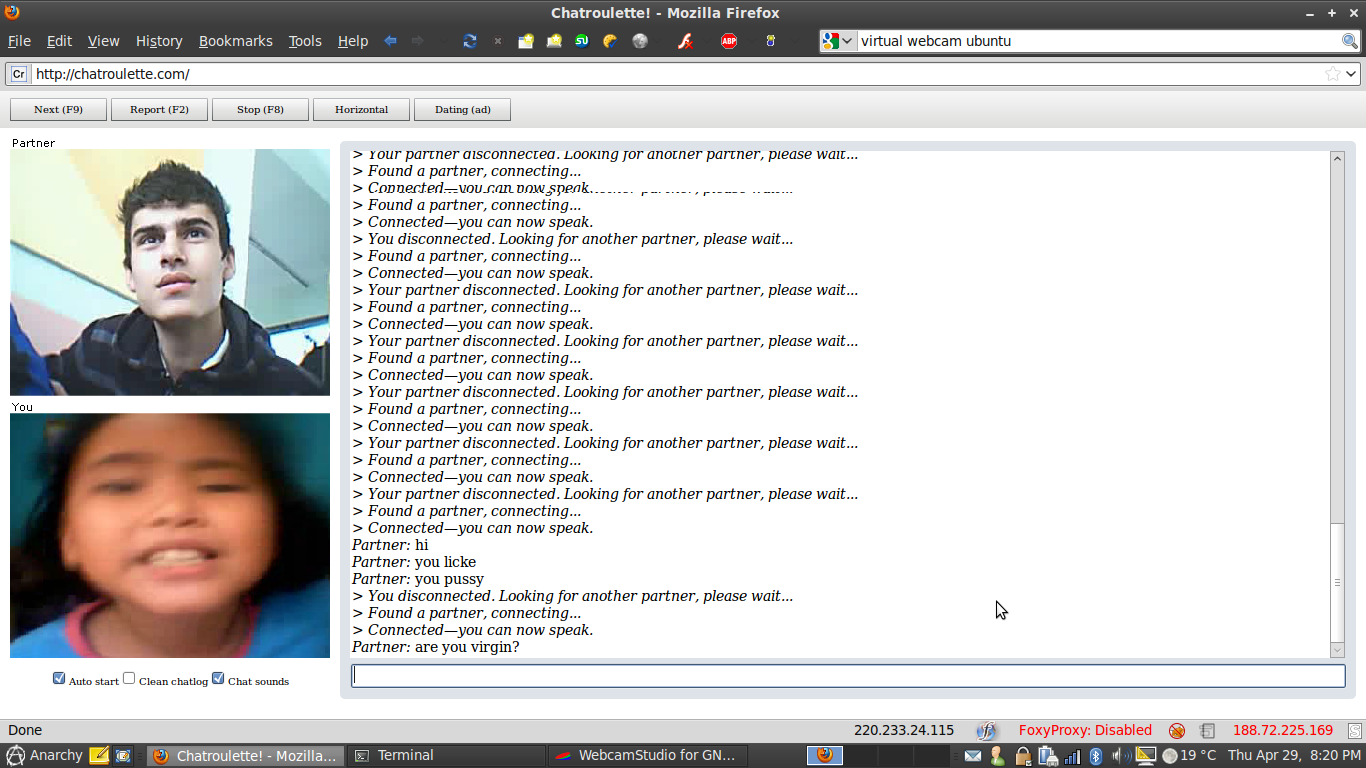Click the blue 'f' status bar icon
1366x768 pixels.
pyautogui.click(x=987, y=731)
